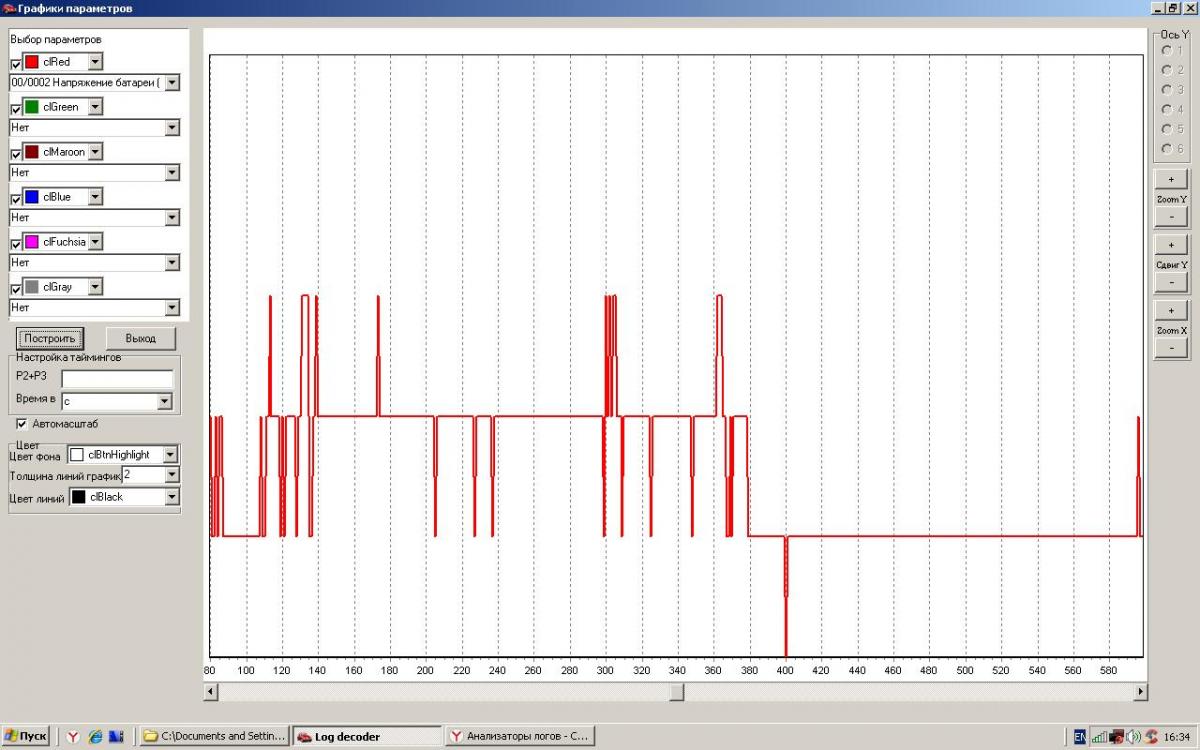This screenshot has width=1200, height=750.
Task: Click the Zoom Y plus button
Action: [x=1171, y=180]
